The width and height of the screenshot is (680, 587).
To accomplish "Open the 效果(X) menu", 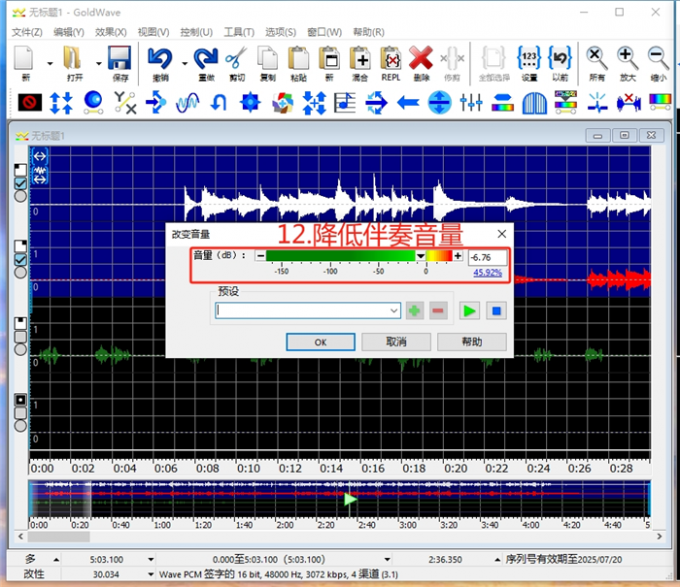I will tap(111, 32).
